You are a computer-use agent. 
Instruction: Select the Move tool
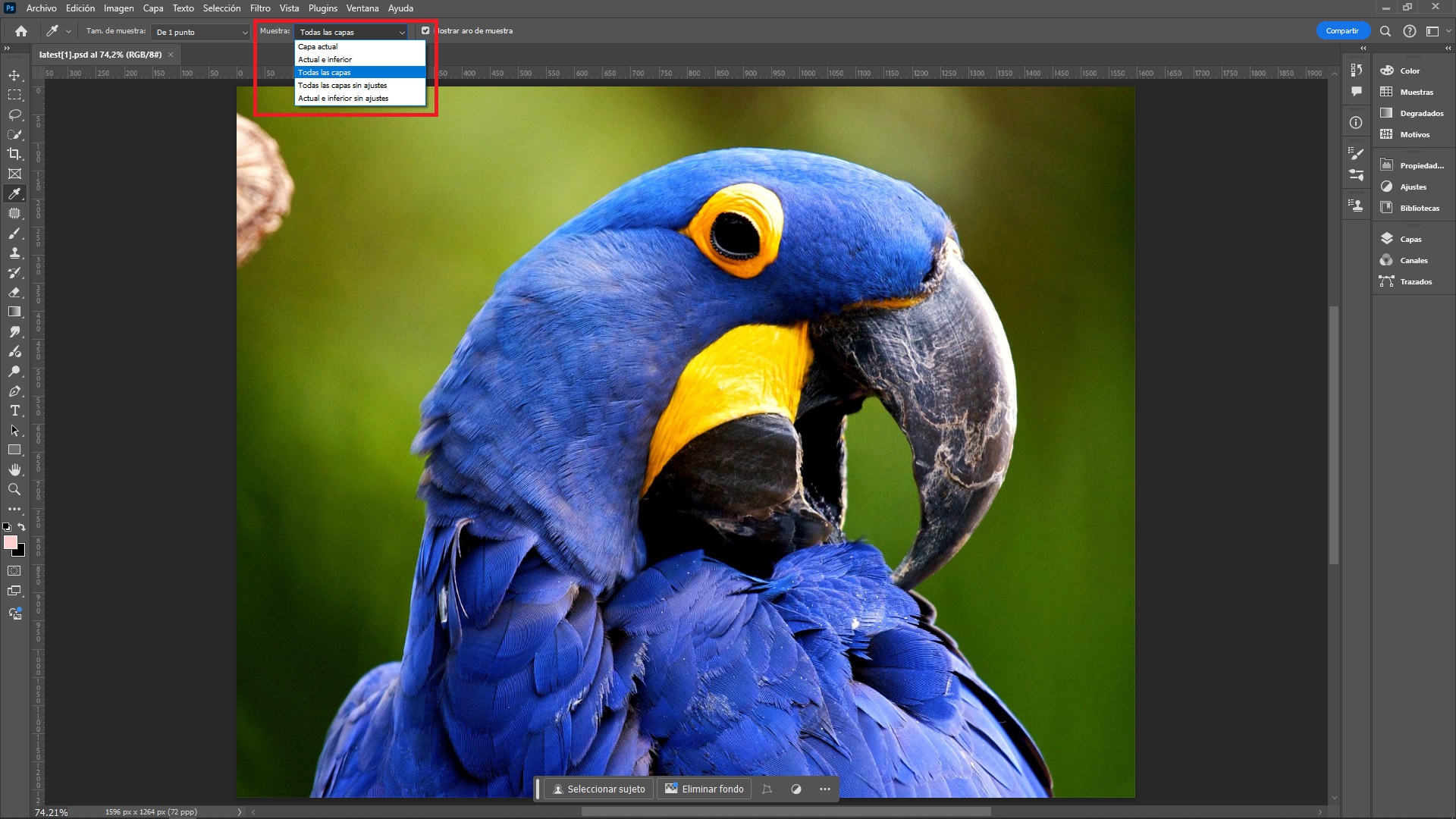[x=14, y=75]
